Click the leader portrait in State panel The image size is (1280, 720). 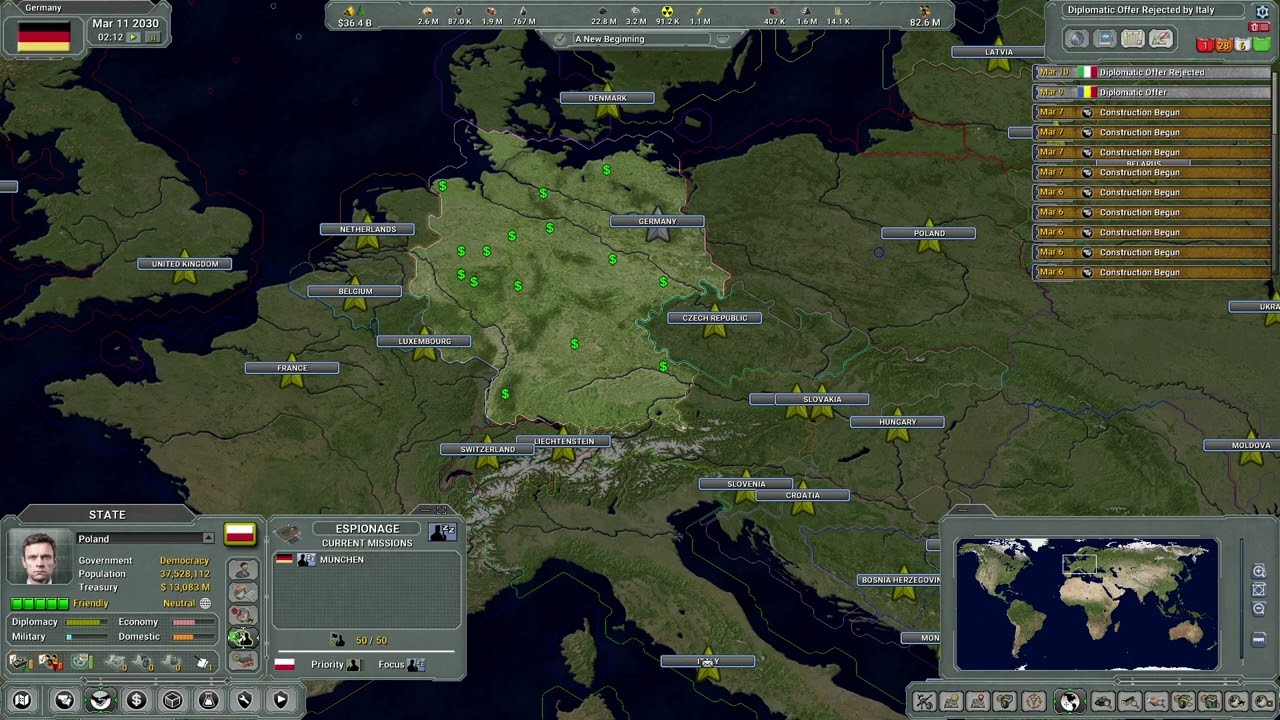pyautogui.click(x=39, y=557)
